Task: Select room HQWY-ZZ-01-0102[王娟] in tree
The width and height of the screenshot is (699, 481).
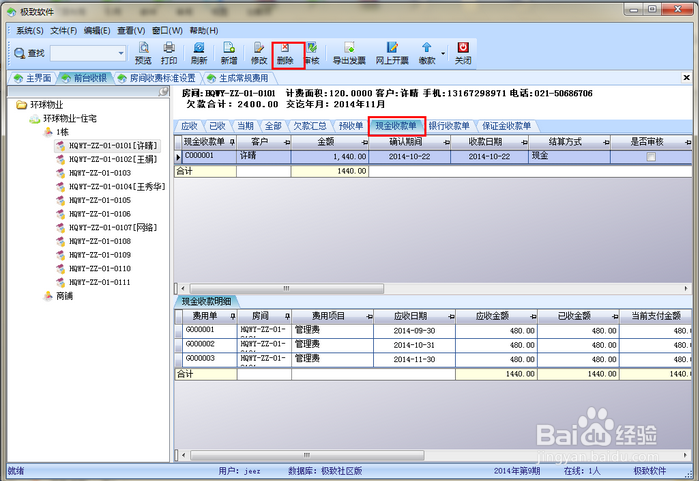Action: tap(113, 159)
